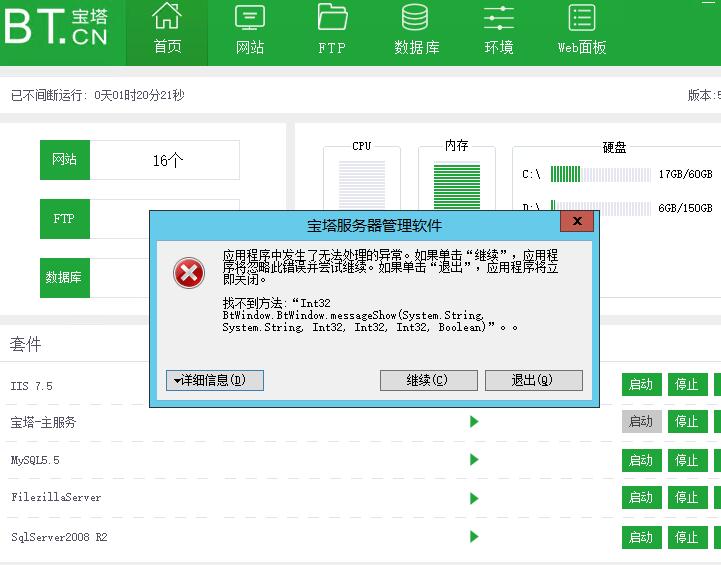Viewport: 721px width, 565px height.
Task: Click the monitor icon above 网站
Action: [x=250, y=17]
